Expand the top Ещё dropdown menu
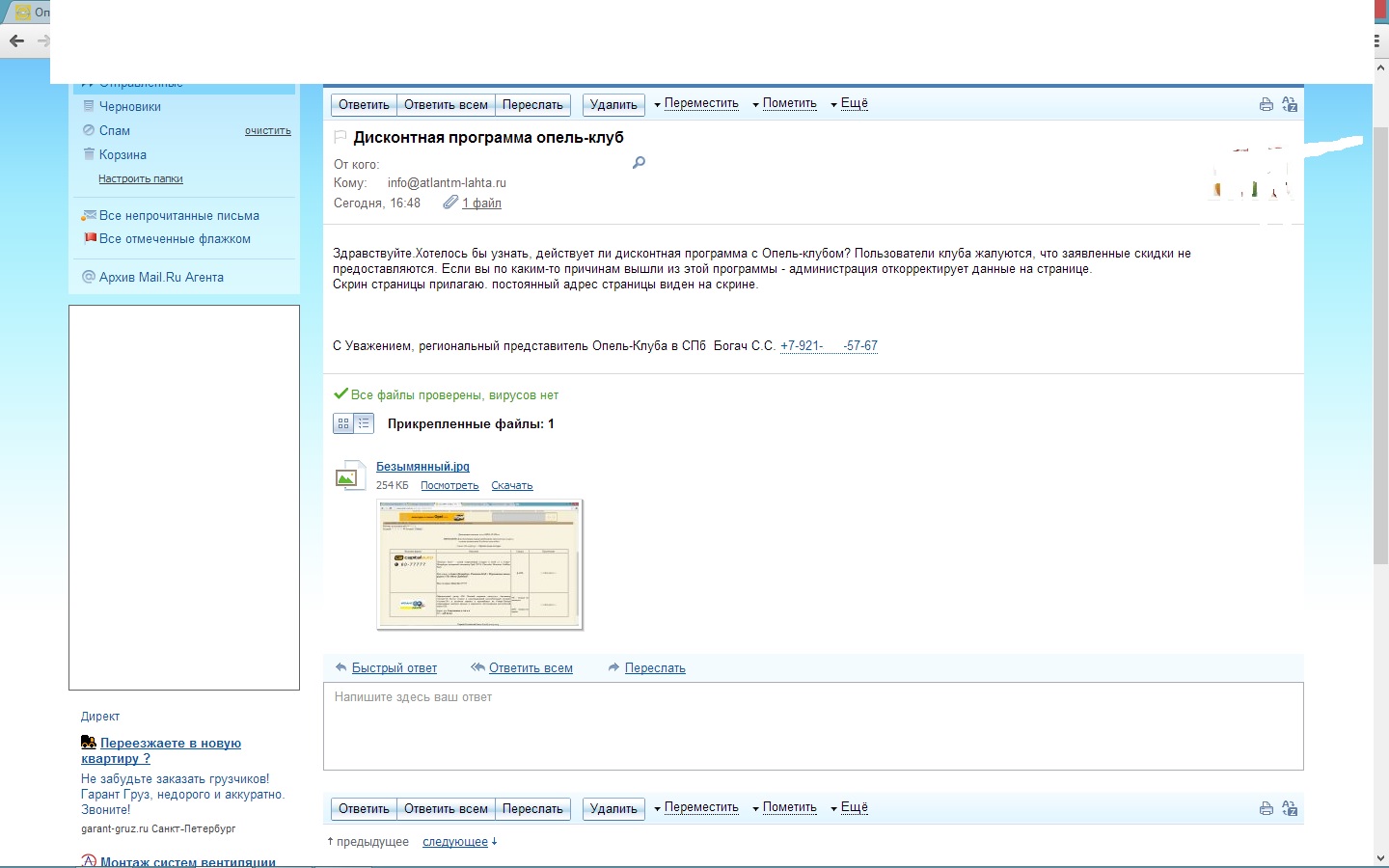1389x868 pixels. click(854, 104)
